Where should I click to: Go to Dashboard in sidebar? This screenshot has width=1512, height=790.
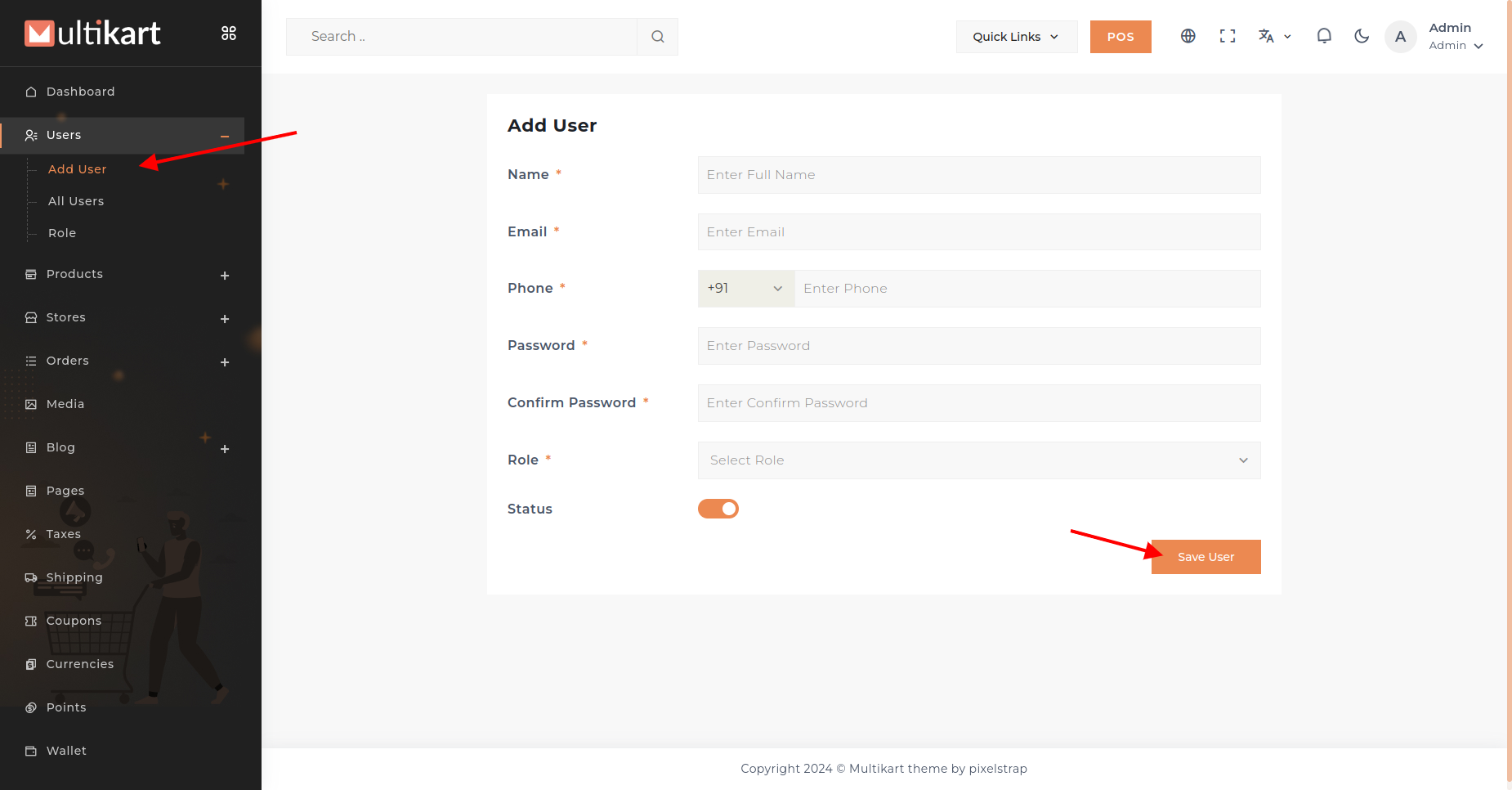(x=80, y=92)
